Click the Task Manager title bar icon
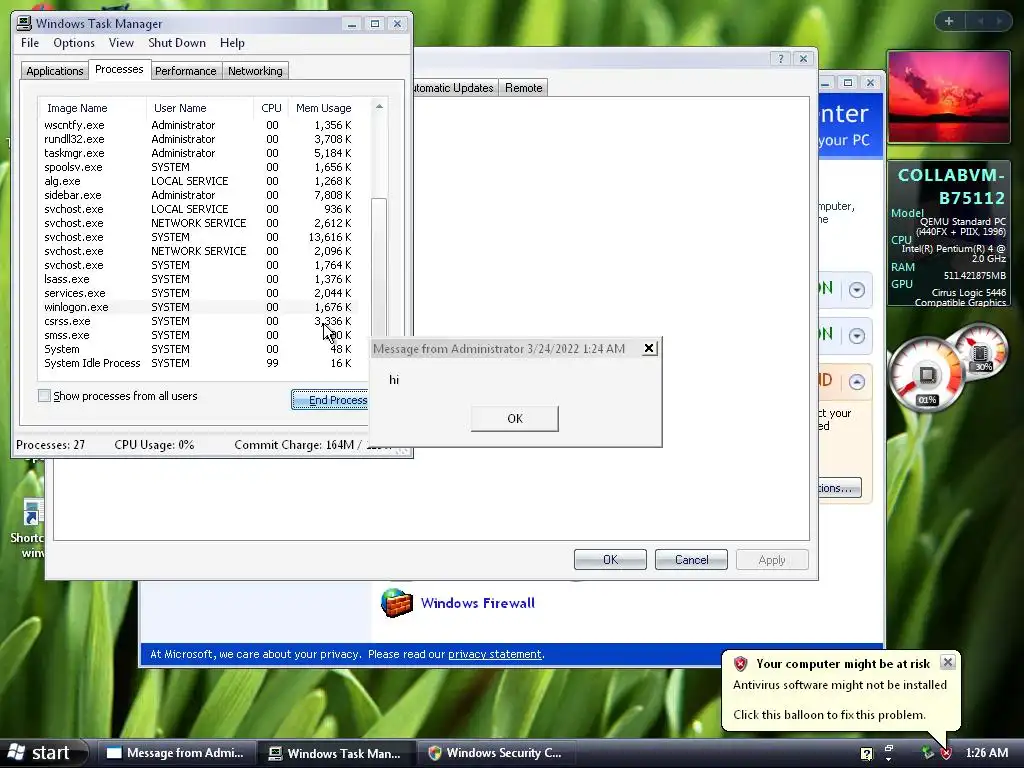The width and height of the screenshot is (1024, 768). 24,24
